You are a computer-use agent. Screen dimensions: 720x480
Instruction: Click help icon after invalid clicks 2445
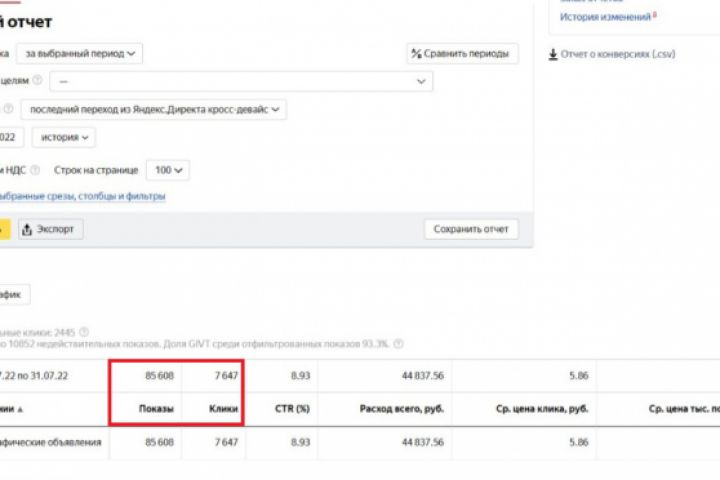(x=84, y=330)
